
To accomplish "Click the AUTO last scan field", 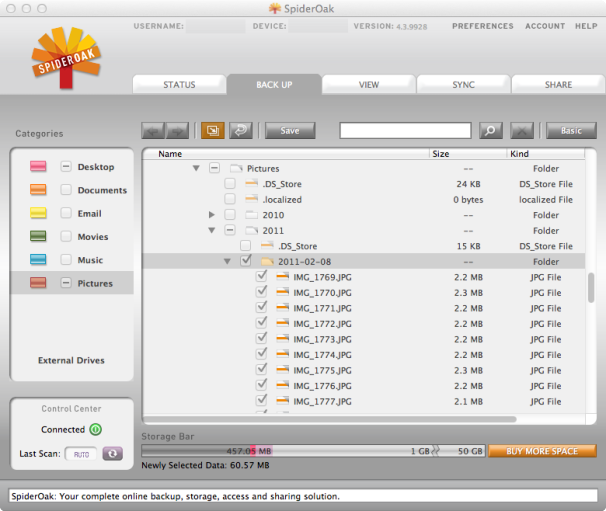I will pyautogui.click(x=81, y=454).
